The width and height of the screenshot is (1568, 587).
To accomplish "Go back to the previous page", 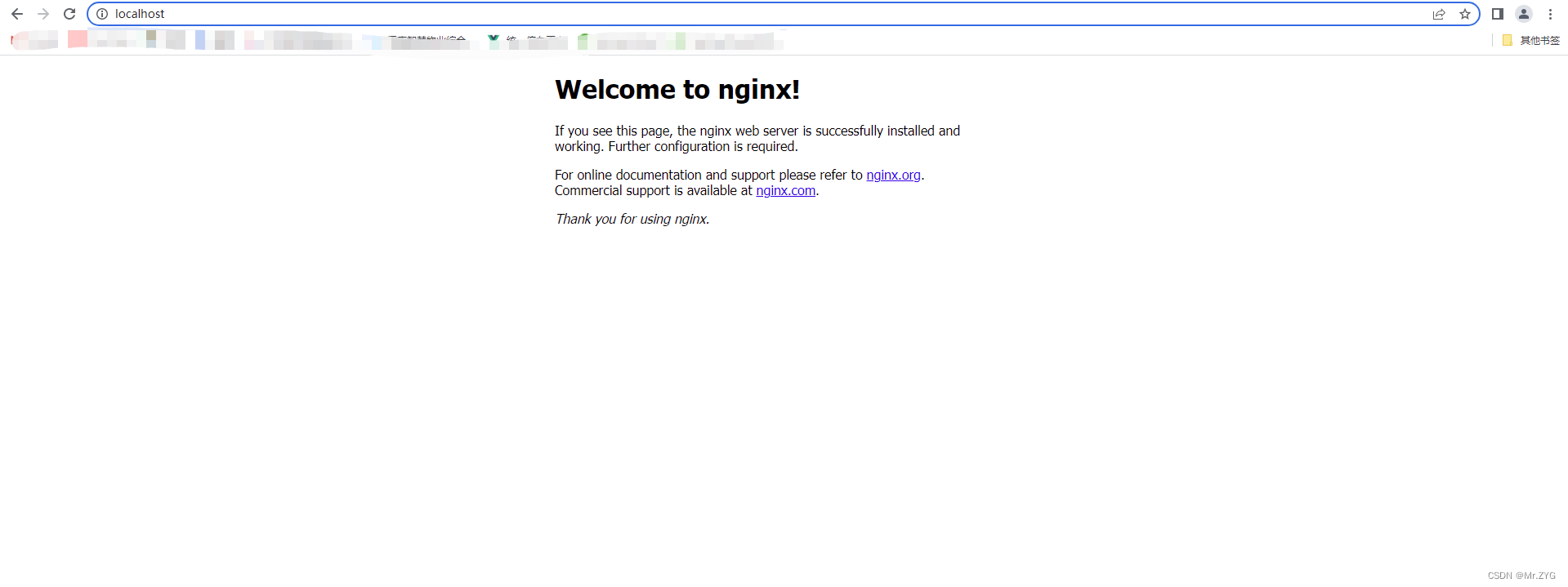I will click(17, 14).
